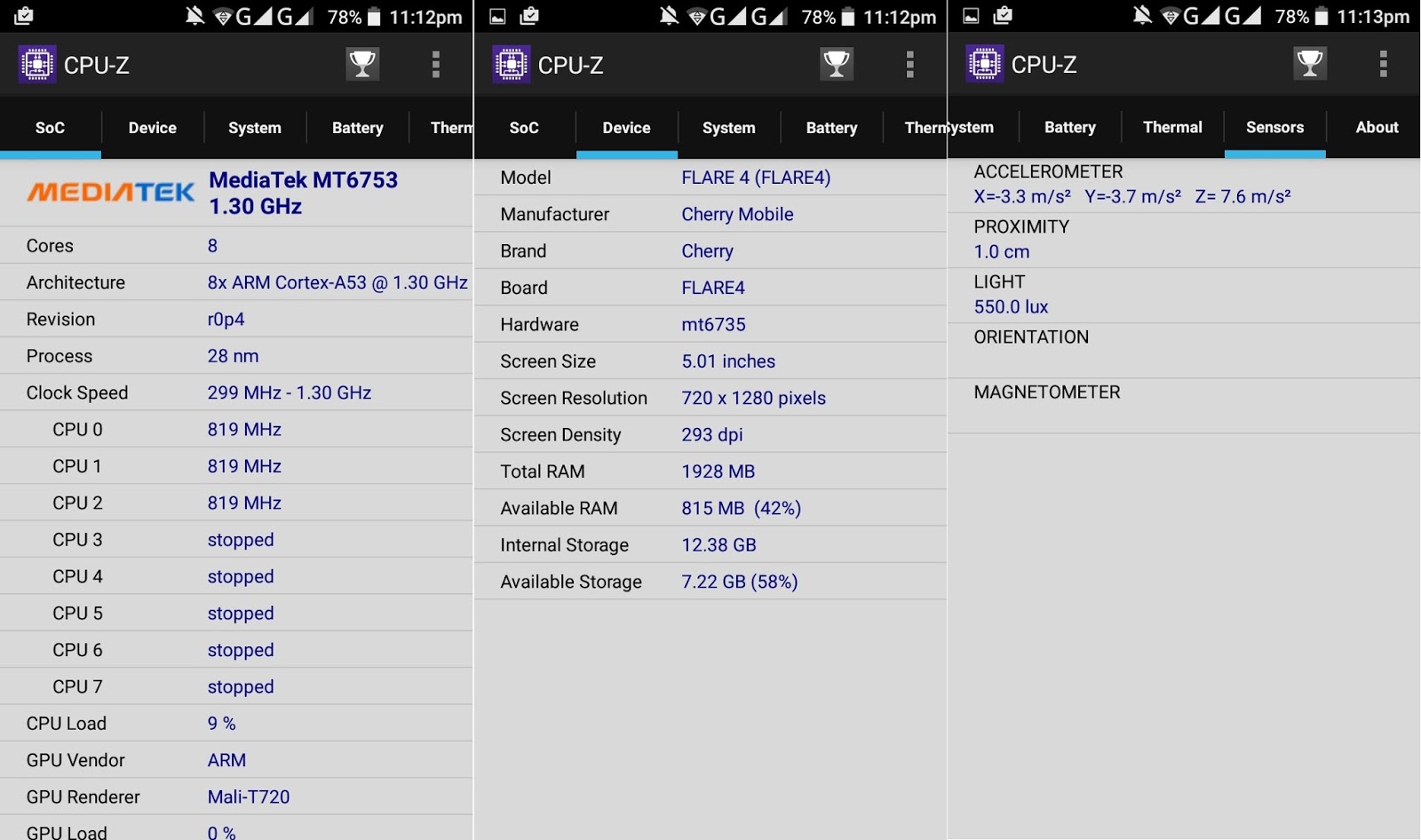Open Battery tab in the middle screen
This screenshot has height=840, width=1421.
coord(832,128)
